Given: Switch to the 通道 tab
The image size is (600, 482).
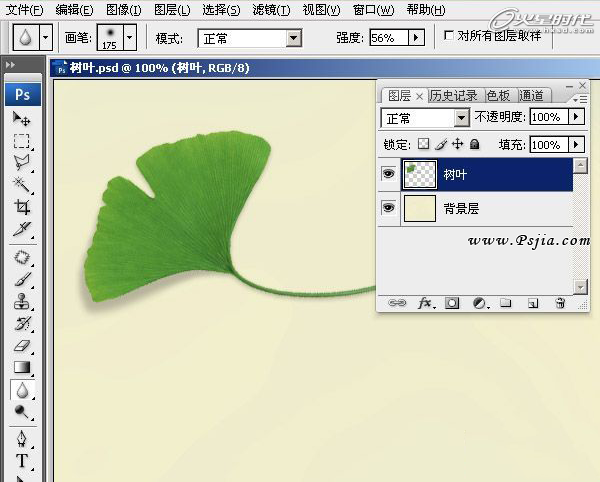Looking at the screenshot, I should (x=532, y=96).
